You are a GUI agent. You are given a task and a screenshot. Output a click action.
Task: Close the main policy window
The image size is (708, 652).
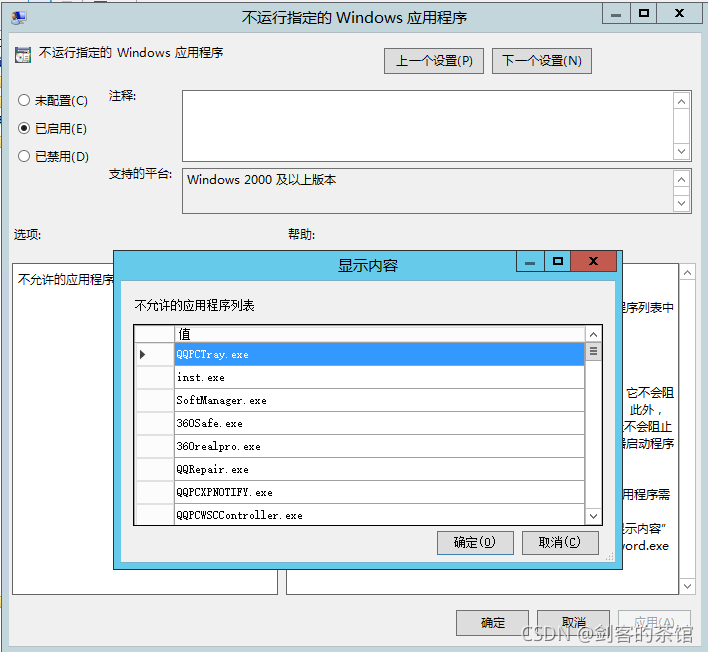tap(679, 14)
